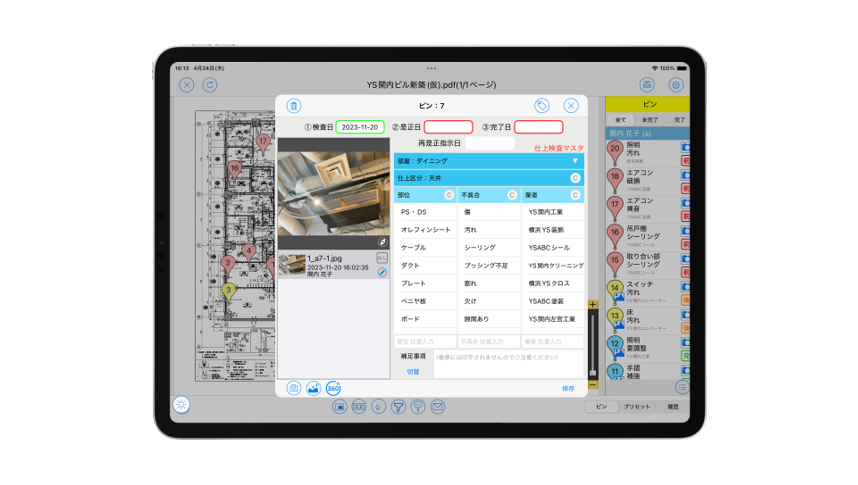
Task: Close the PDF with the X icon
Action: [x=187, y=85]
